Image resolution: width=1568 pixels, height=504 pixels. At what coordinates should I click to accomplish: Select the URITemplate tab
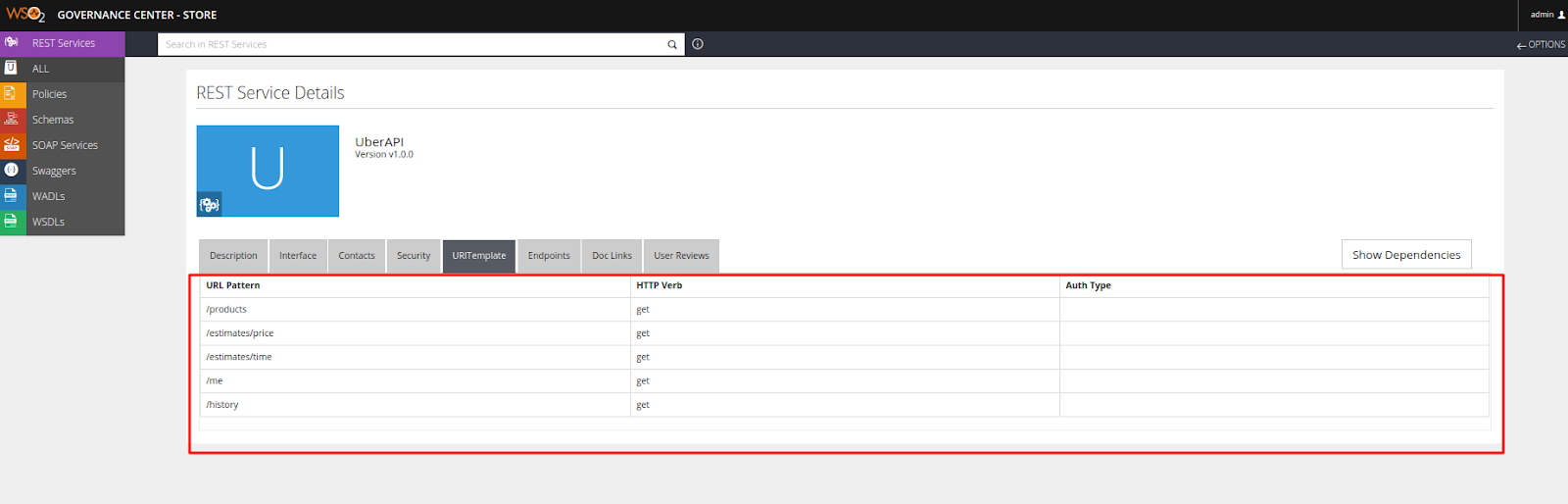tap(479, 256)
